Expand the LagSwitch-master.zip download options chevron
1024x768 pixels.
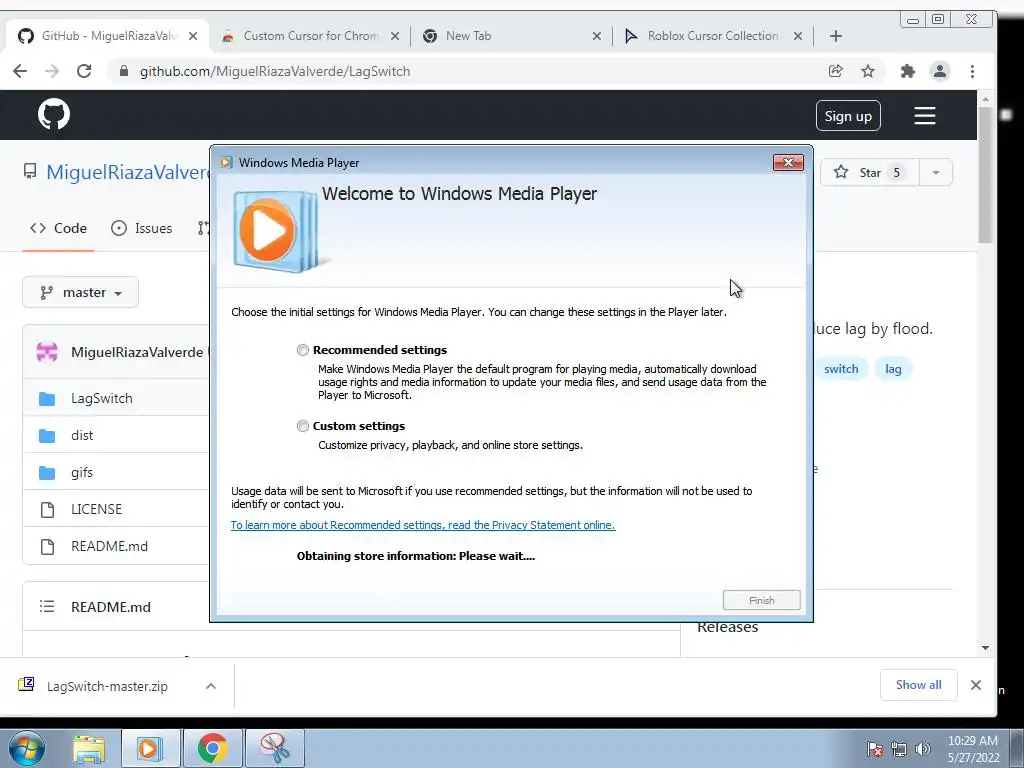click(x=210, y=686)
